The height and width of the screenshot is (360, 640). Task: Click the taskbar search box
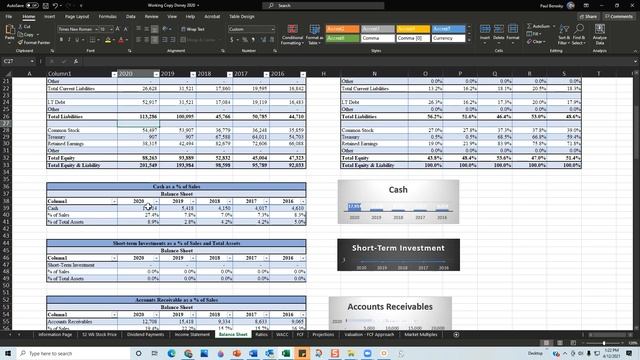pos(73,353)
